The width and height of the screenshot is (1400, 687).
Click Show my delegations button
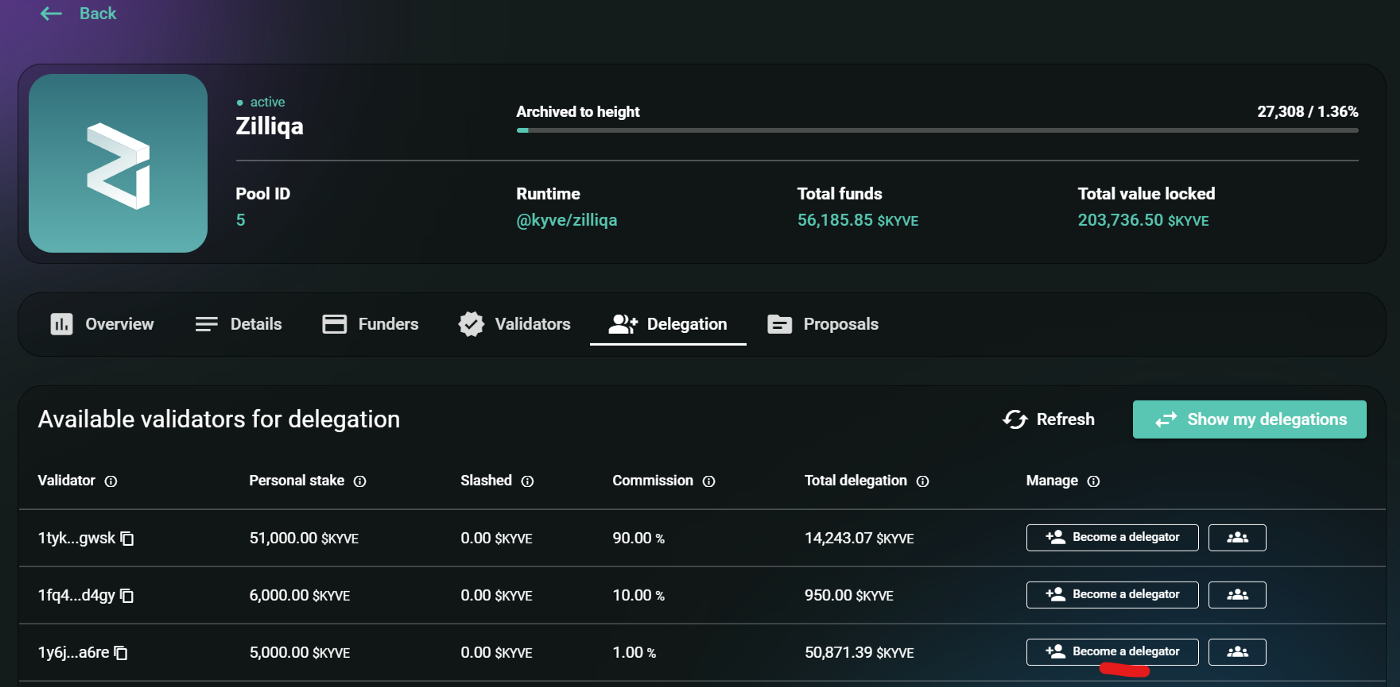[1250, 419]
